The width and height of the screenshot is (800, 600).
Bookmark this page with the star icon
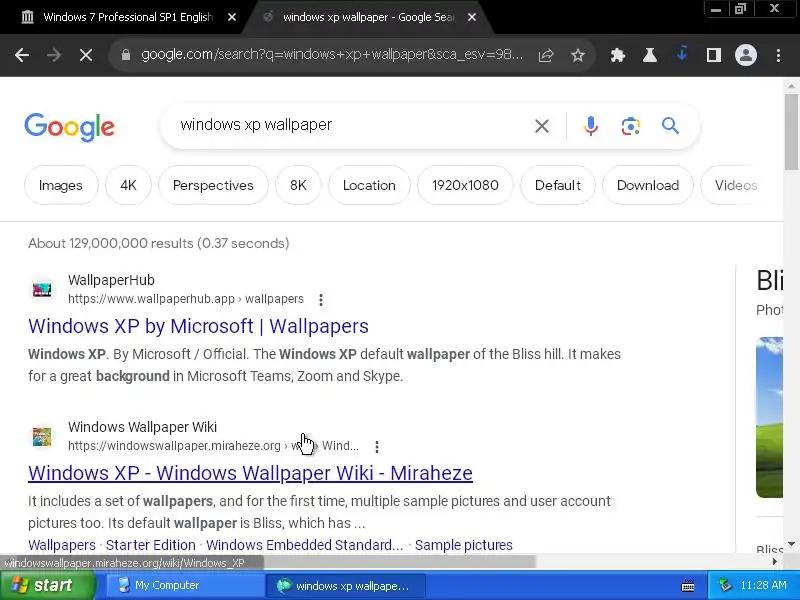pos(578,55)
